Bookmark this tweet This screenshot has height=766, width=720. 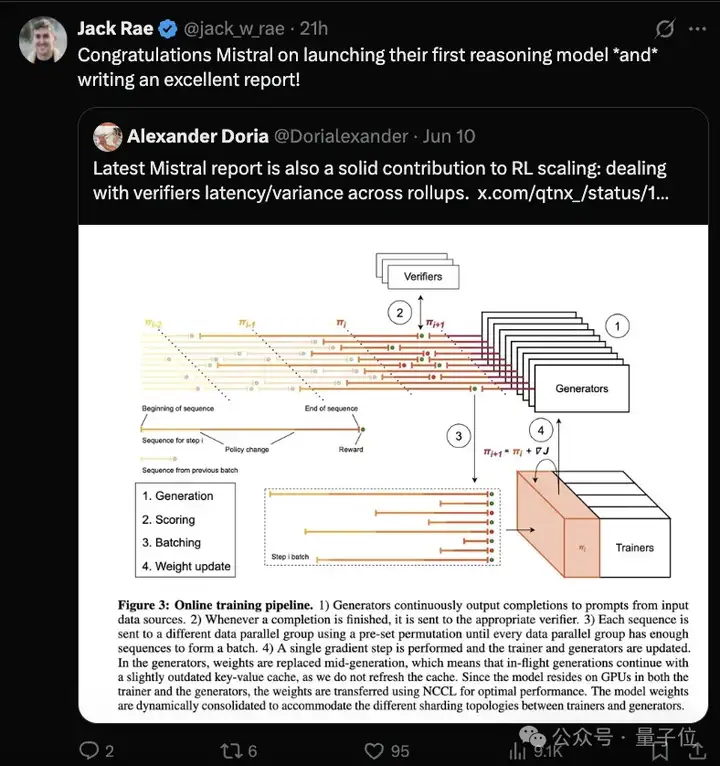click(x=660, y=751)
